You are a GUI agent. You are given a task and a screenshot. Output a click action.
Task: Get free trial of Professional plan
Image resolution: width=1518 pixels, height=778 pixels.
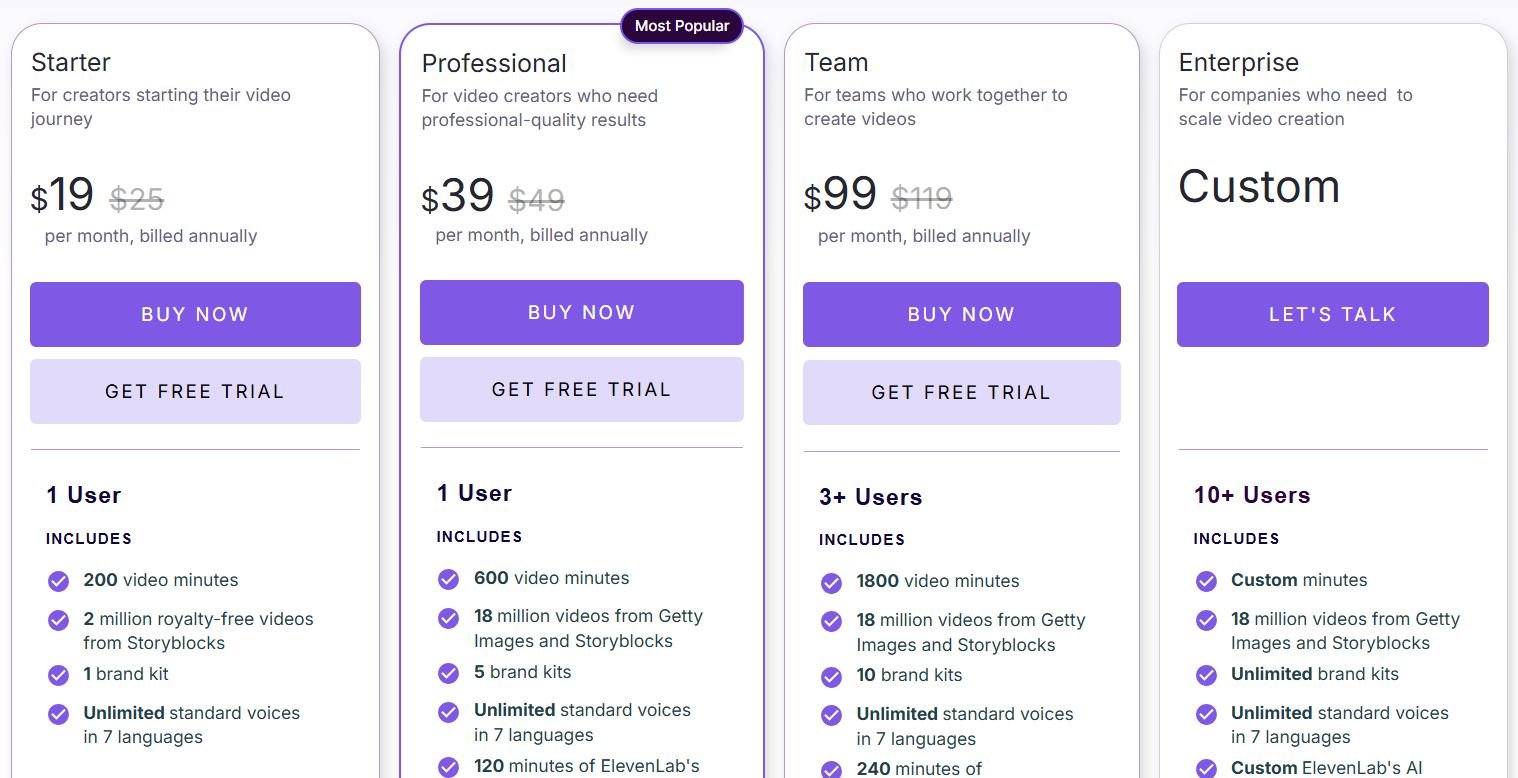pos(582,389)
